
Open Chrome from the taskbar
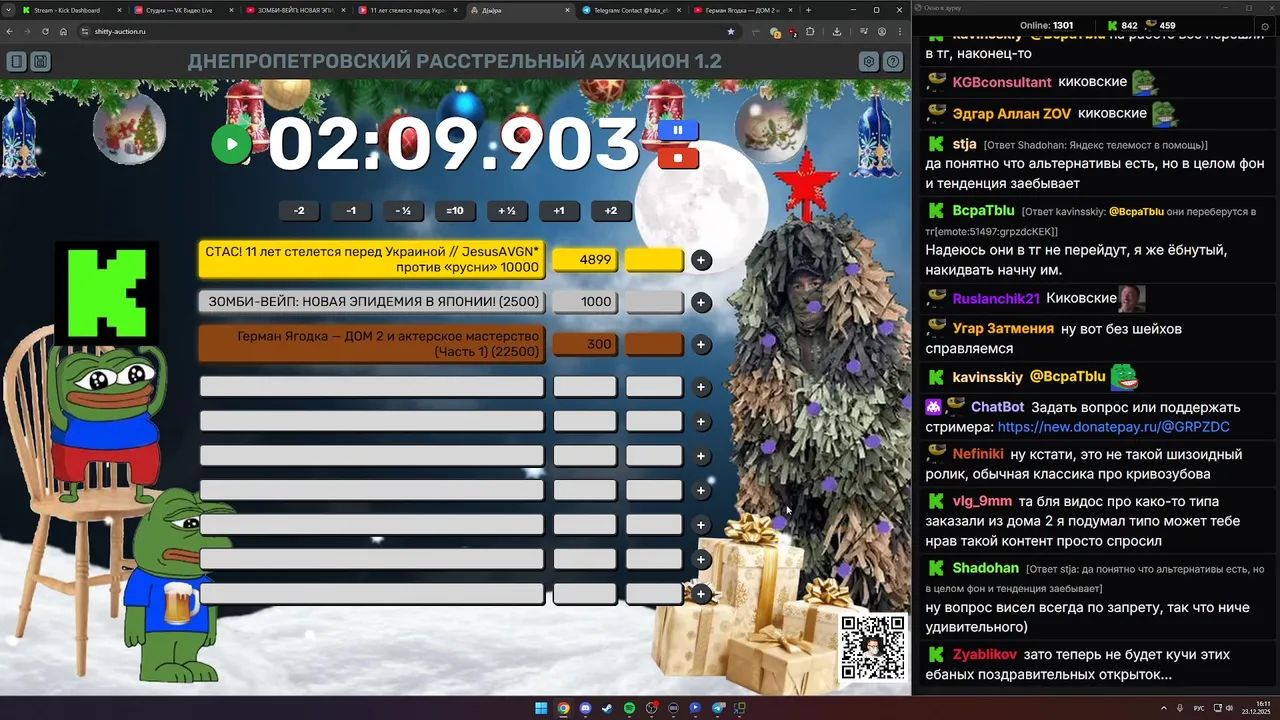[563, 708]
